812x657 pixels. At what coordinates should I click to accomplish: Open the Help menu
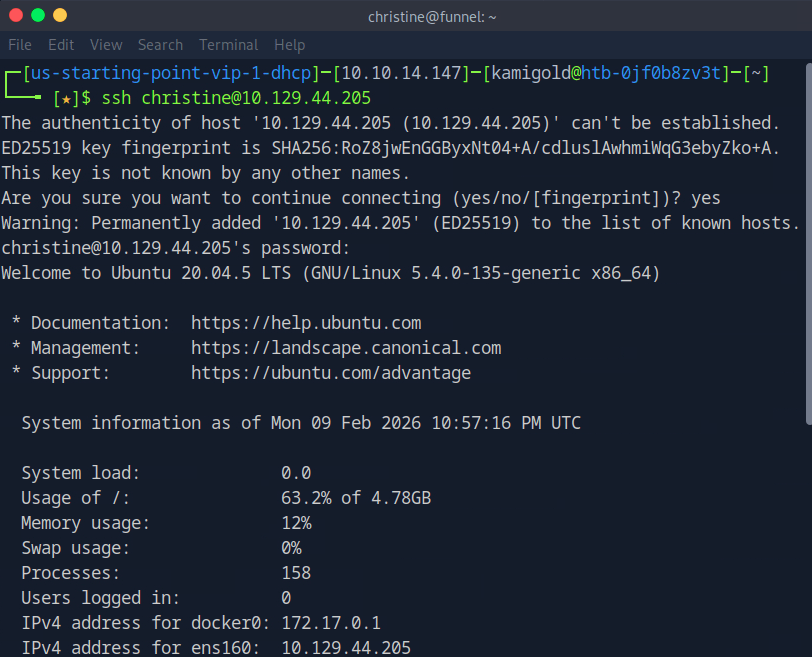tap(289, 45)
